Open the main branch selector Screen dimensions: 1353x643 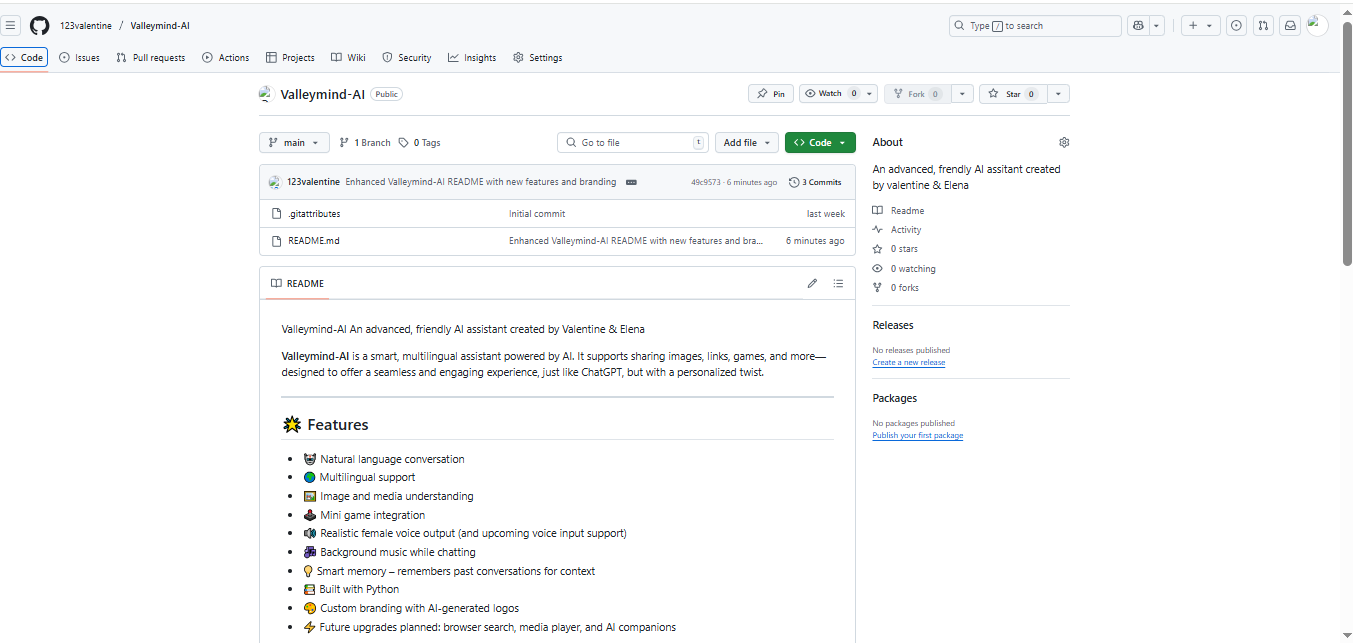(294, 143)
